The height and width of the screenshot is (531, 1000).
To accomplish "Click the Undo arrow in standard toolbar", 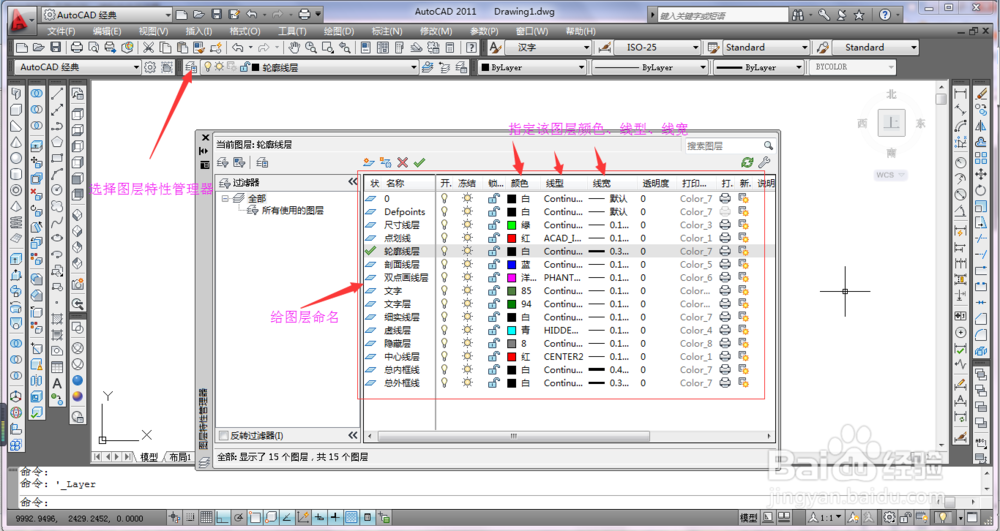I will [x=238, y=47].
